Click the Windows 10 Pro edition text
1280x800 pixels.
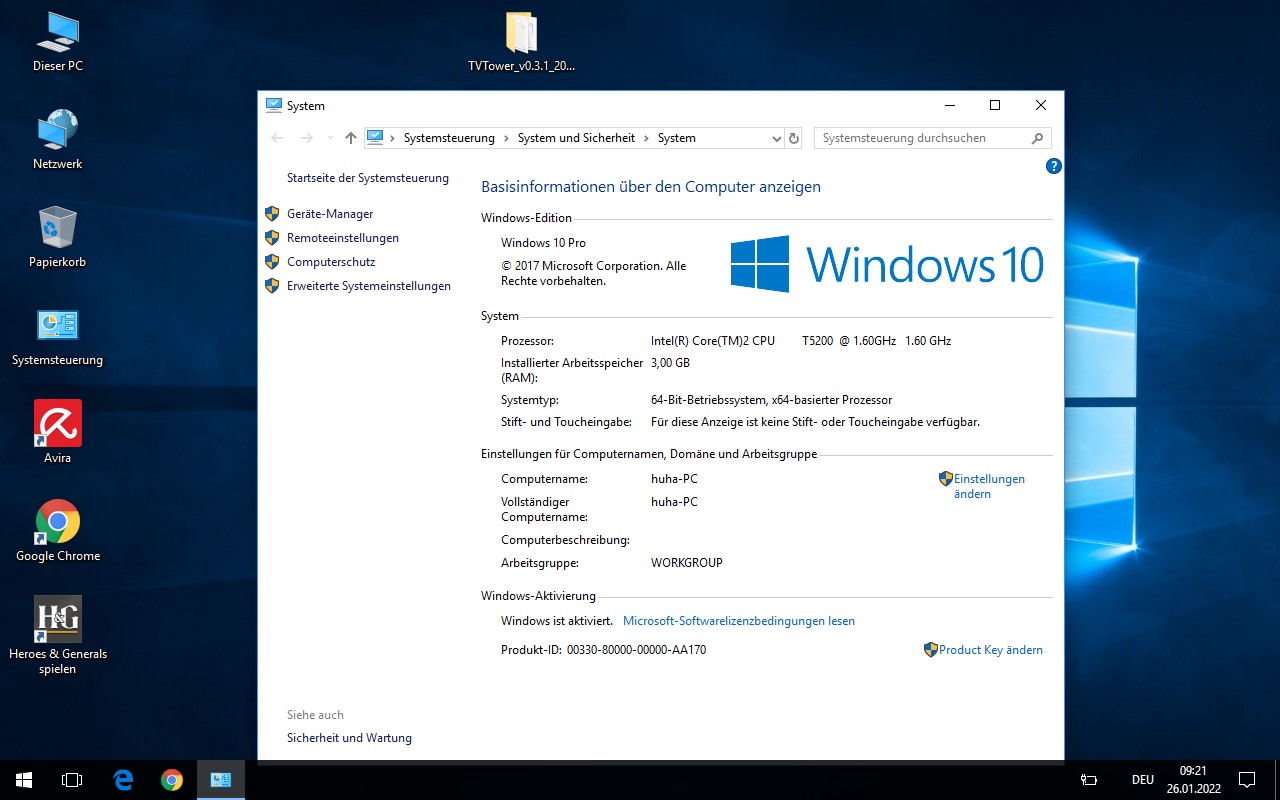[543, 243]
